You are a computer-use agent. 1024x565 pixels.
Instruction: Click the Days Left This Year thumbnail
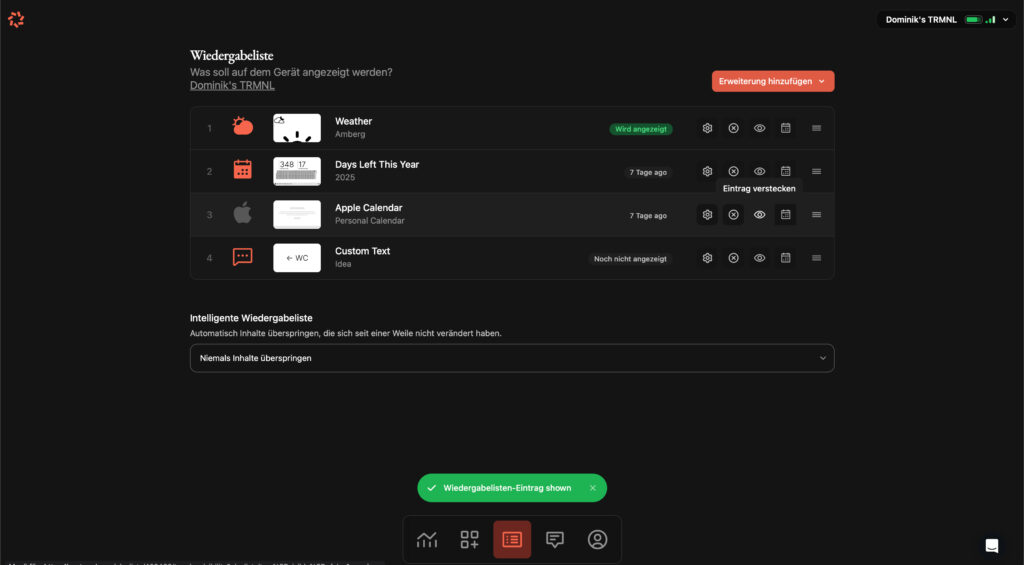coord(297,171)
